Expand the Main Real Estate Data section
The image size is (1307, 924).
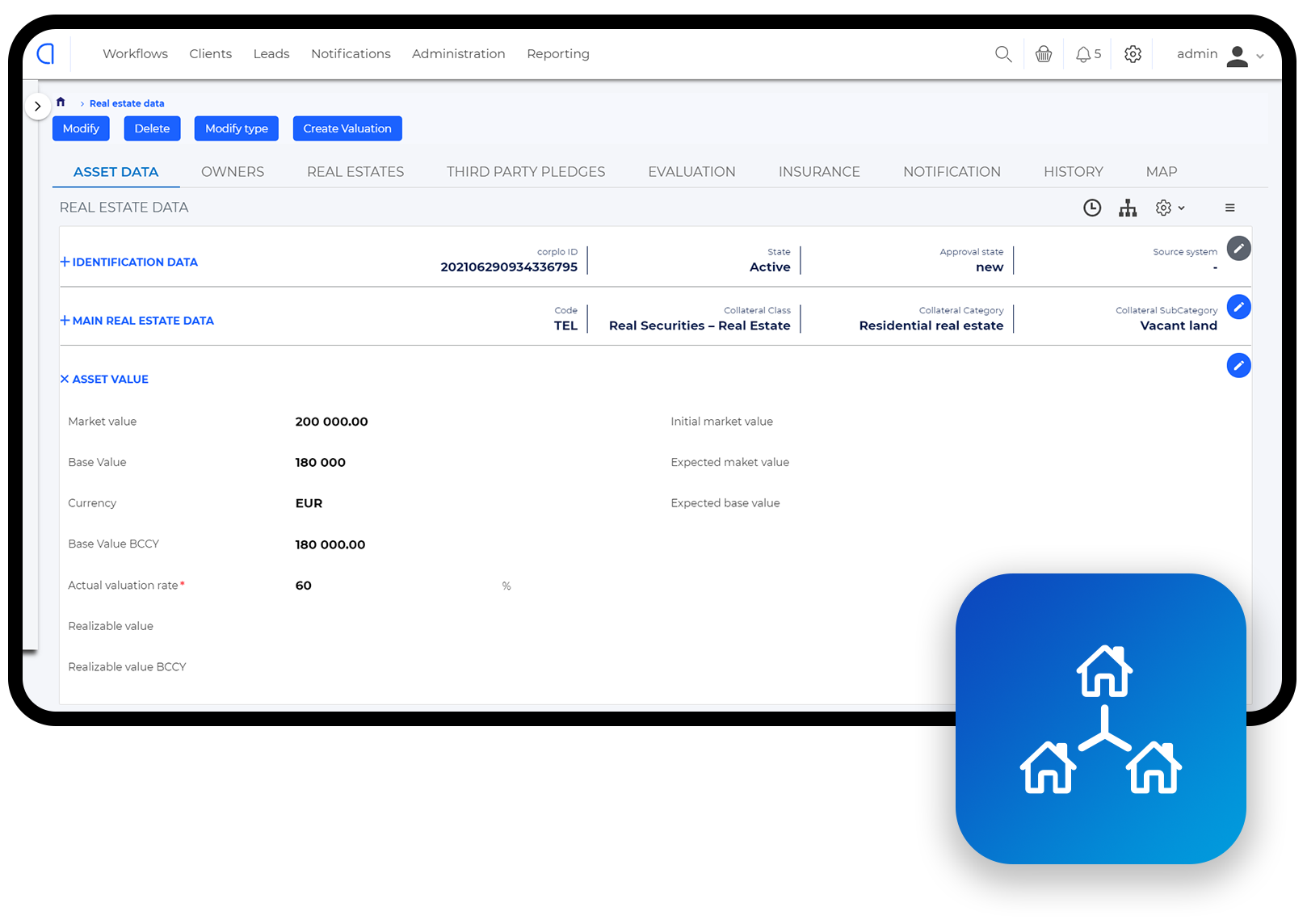coord(137,321)
